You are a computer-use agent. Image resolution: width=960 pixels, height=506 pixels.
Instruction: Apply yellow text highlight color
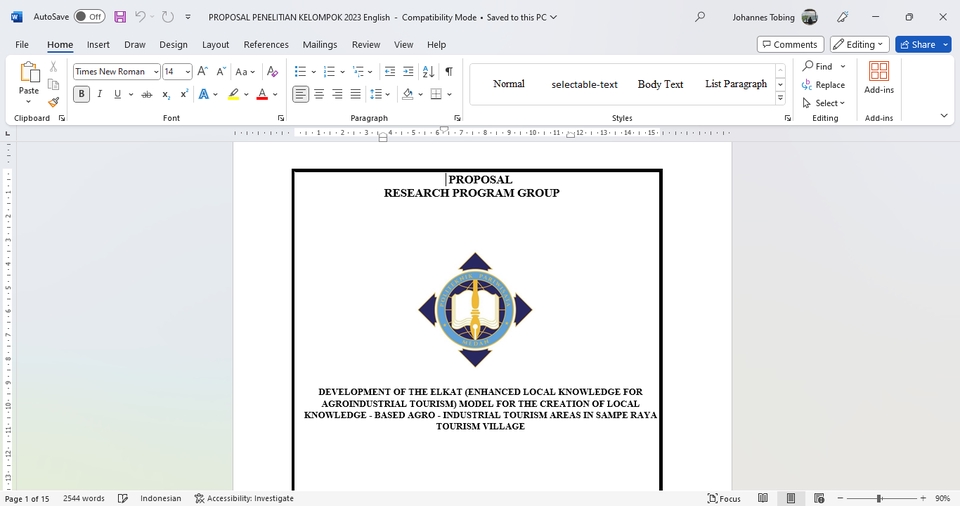point(233,94)
